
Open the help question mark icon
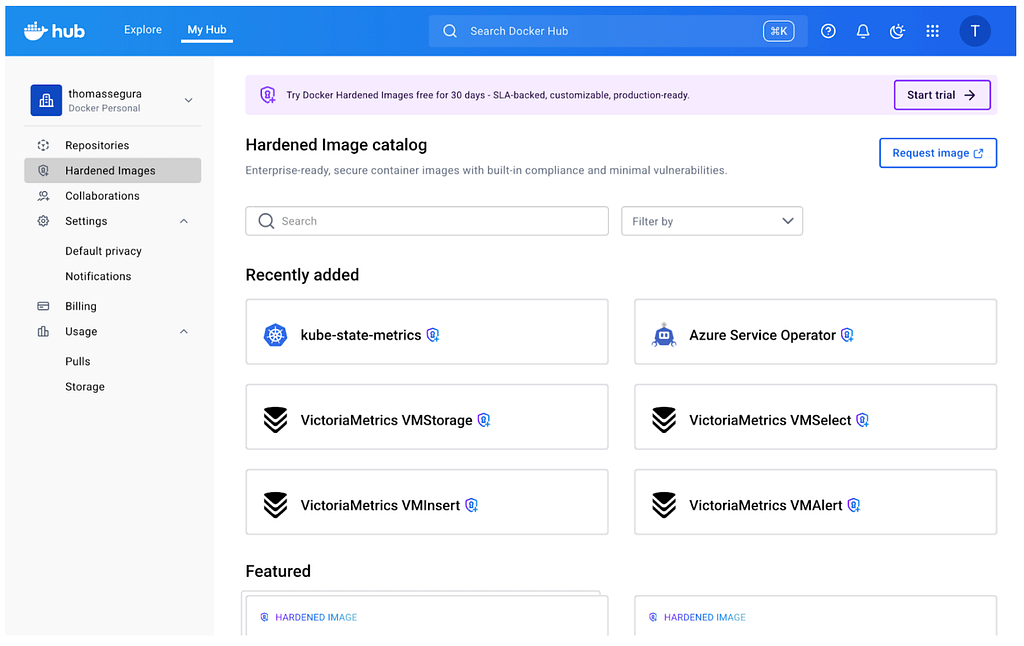pos(828,31)
